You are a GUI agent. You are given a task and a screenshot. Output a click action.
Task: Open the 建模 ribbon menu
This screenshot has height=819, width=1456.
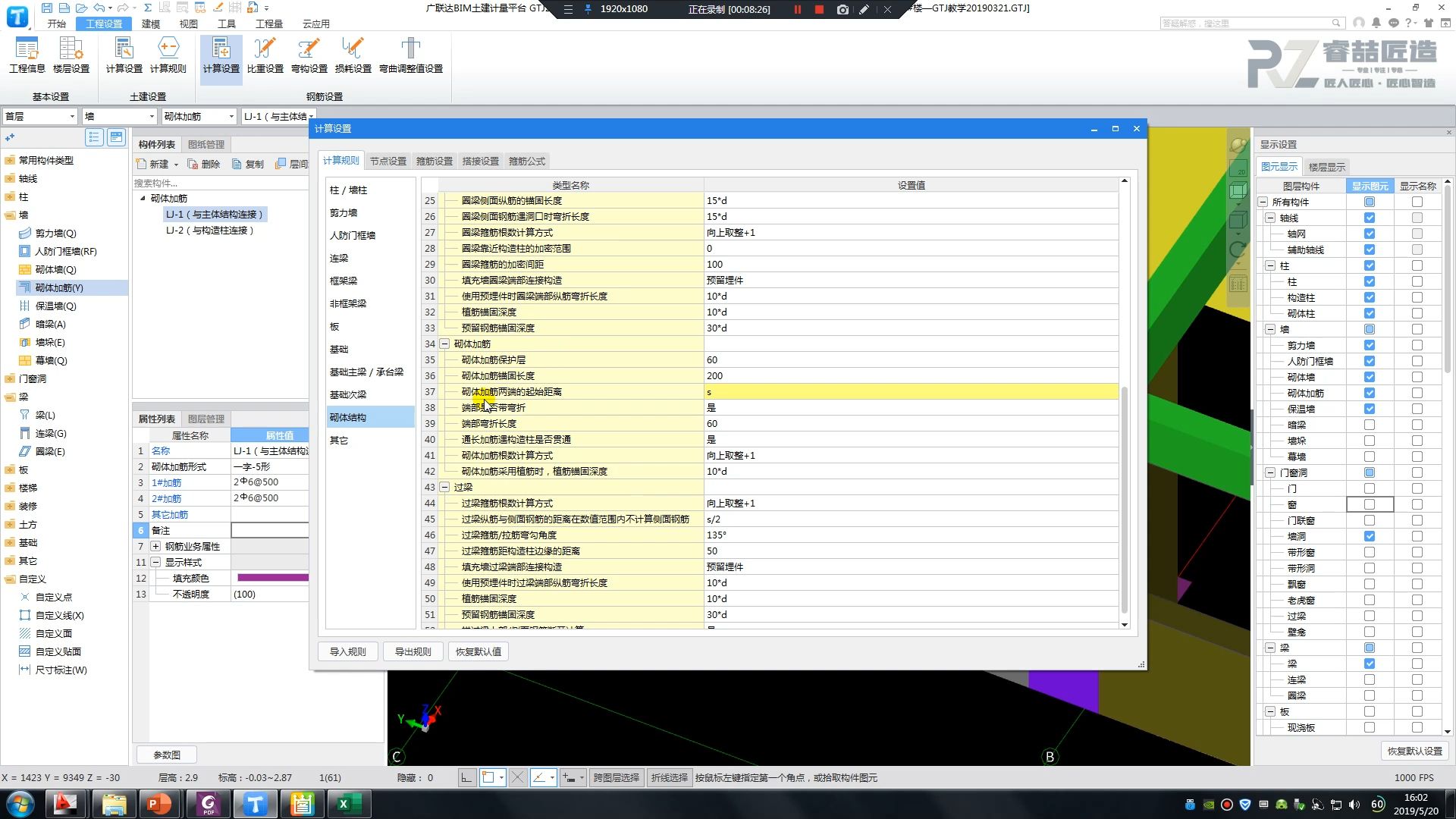[150, 24]
